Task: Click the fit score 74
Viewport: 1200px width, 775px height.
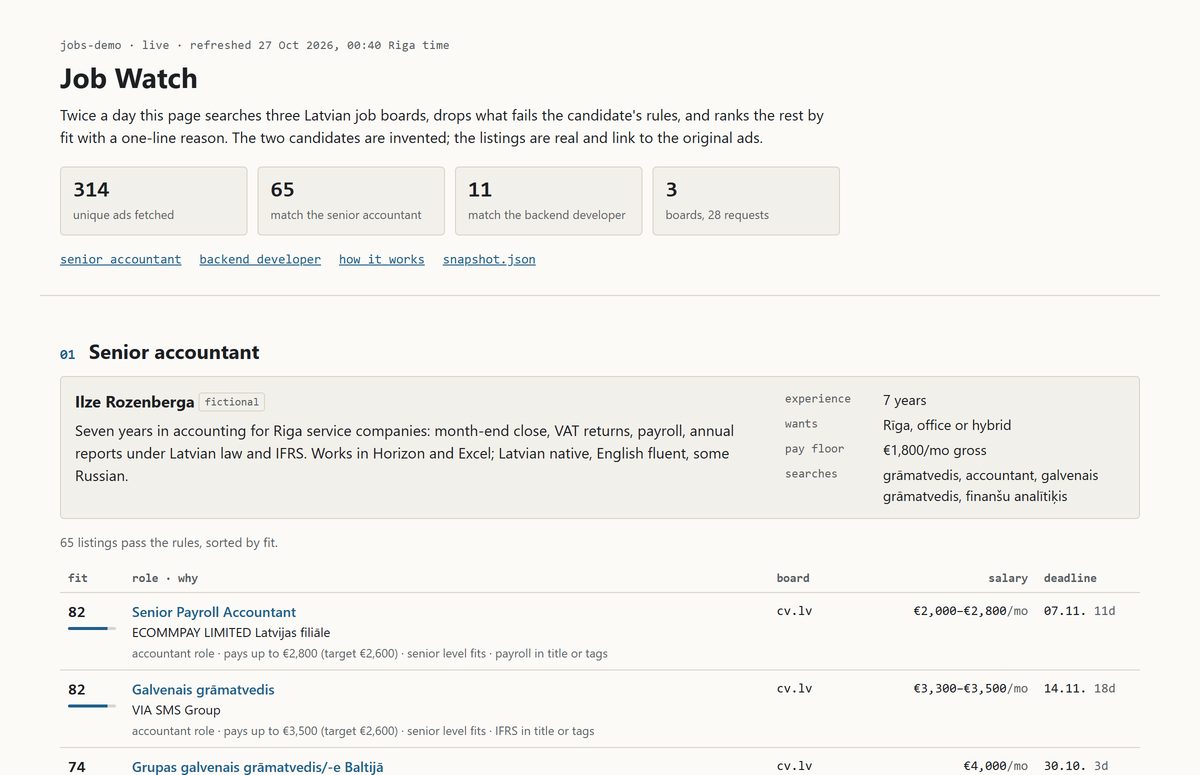Action: (x=77, y=767)
